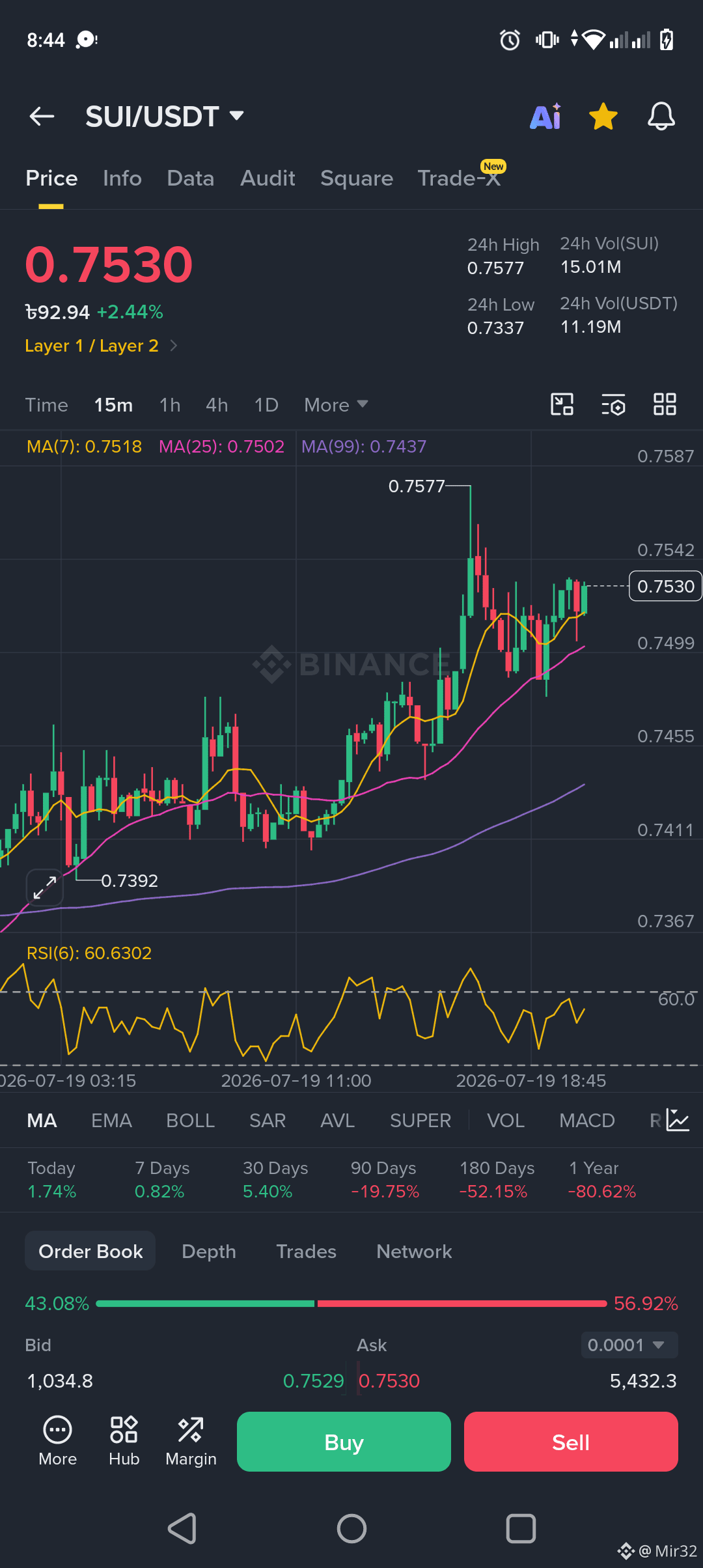
Task: Tap the RSI(6) indicator label
Action: pyautogui.click(x=89, y=953)
